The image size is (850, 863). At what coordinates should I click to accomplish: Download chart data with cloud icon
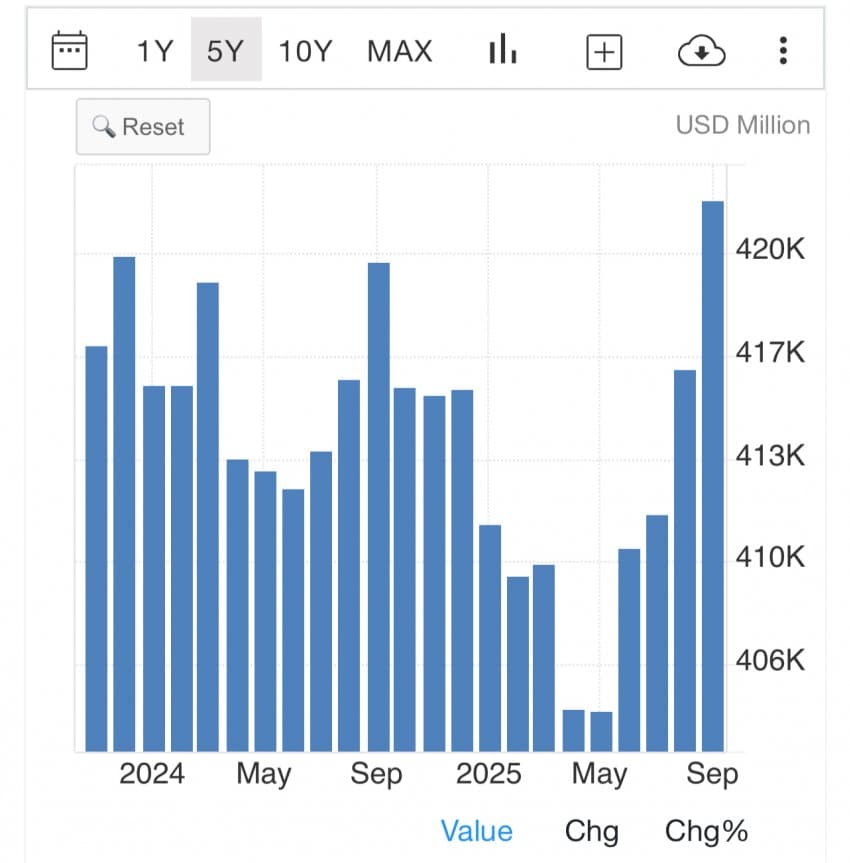tap(701, 51)
